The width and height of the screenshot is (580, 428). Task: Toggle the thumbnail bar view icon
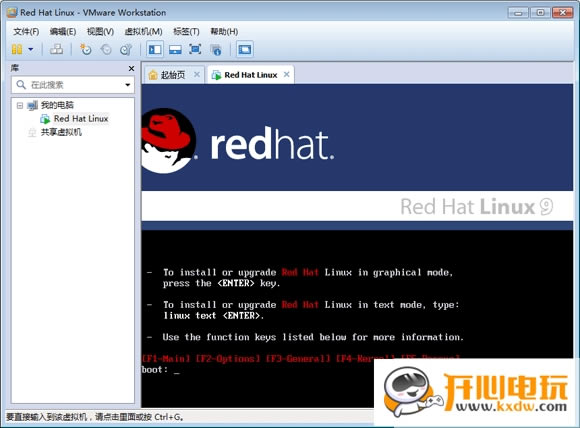pyautogui.click(x=175, y=49)
